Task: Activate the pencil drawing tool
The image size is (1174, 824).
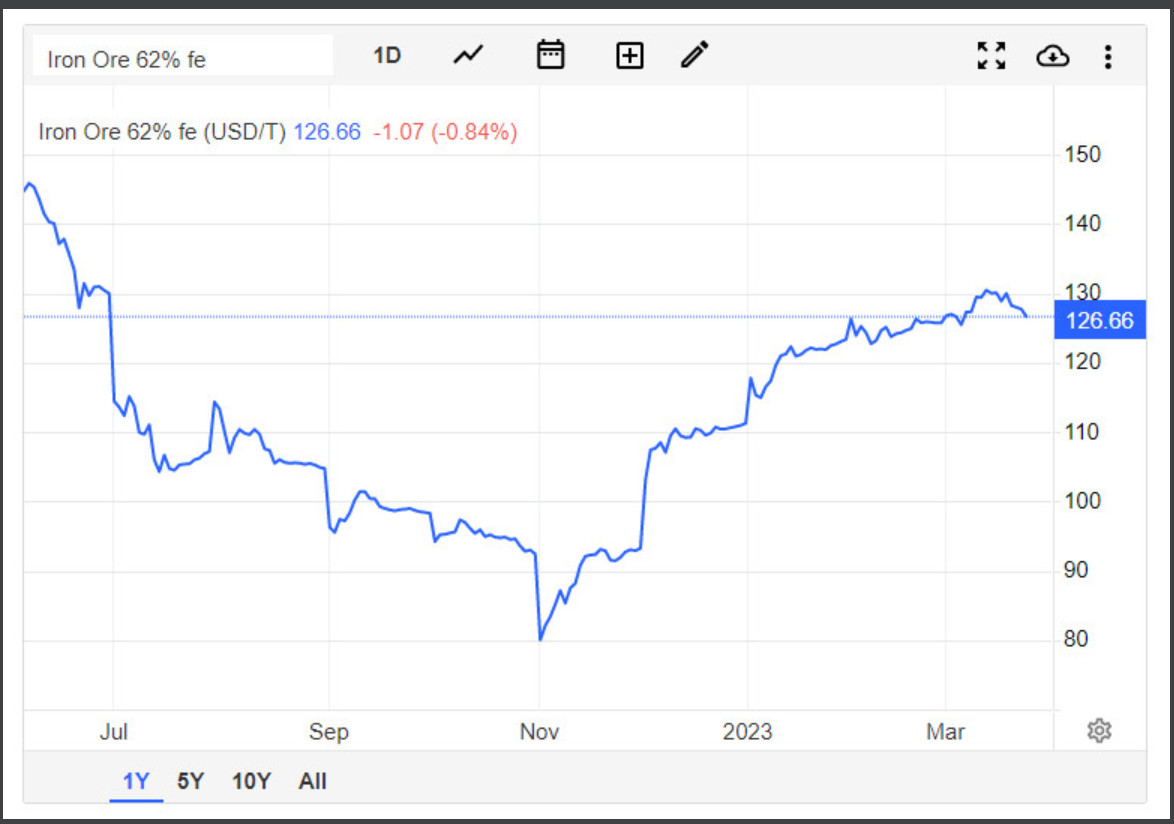Action: (x=694, y=55)
